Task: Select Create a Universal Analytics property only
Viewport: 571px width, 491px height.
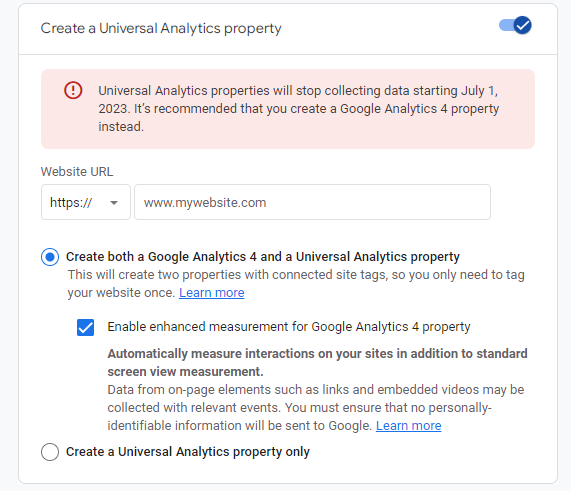Action: pyautogui.click(x=50, y=452)
